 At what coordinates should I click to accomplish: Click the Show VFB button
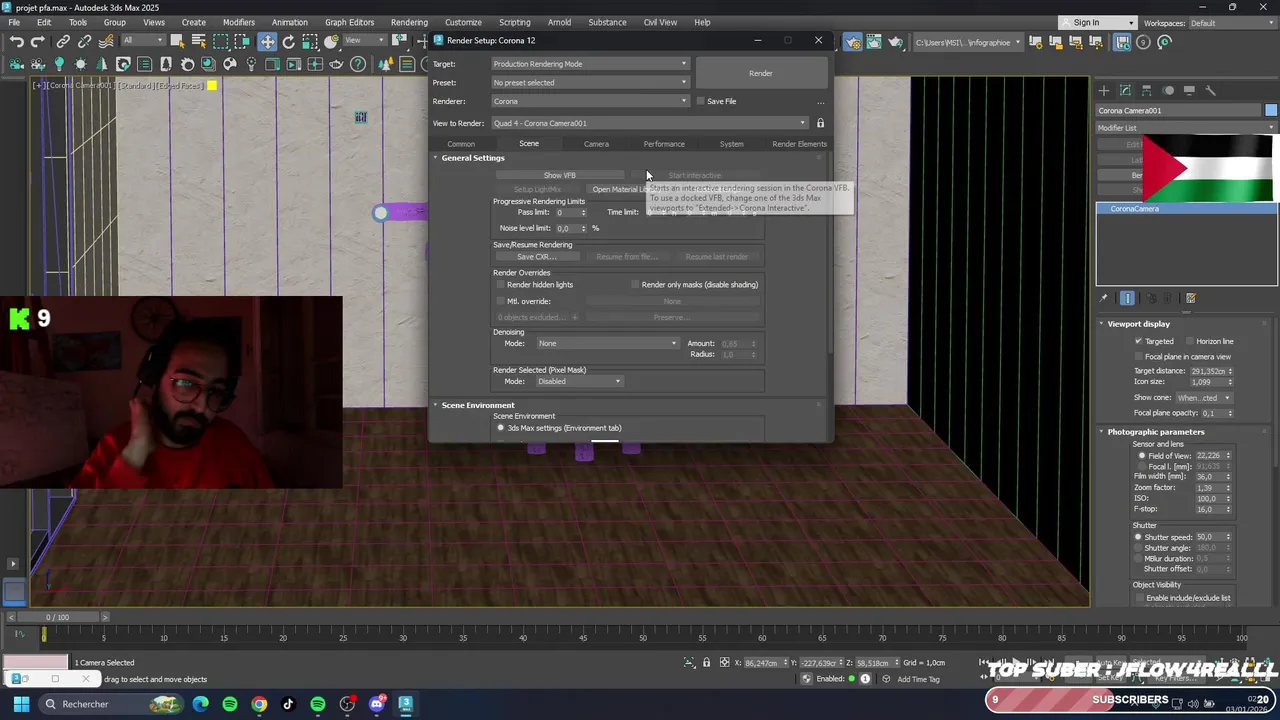560,175
